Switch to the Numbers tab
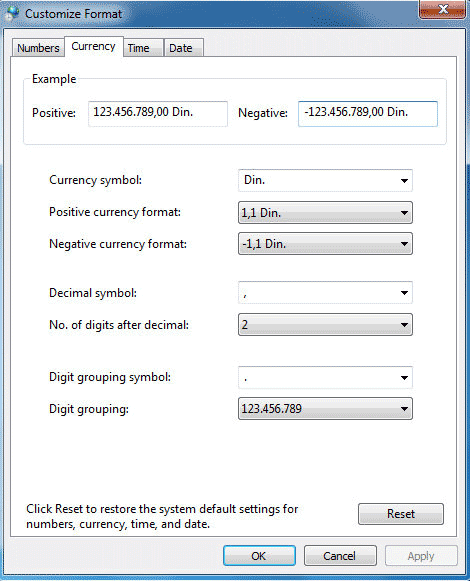The width and height of the screenshot is (470, 581). tap(38, 48)
